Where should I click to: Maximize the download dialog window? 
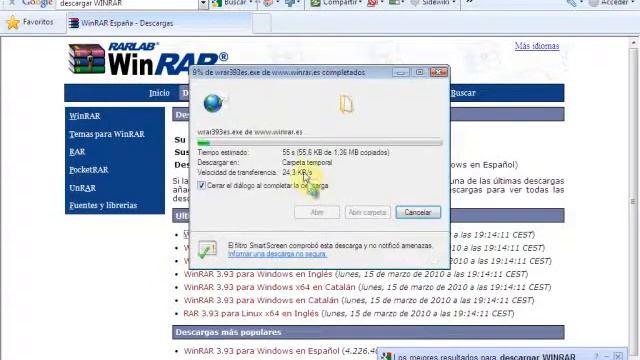pyautogui.click(x=419, y=72)
